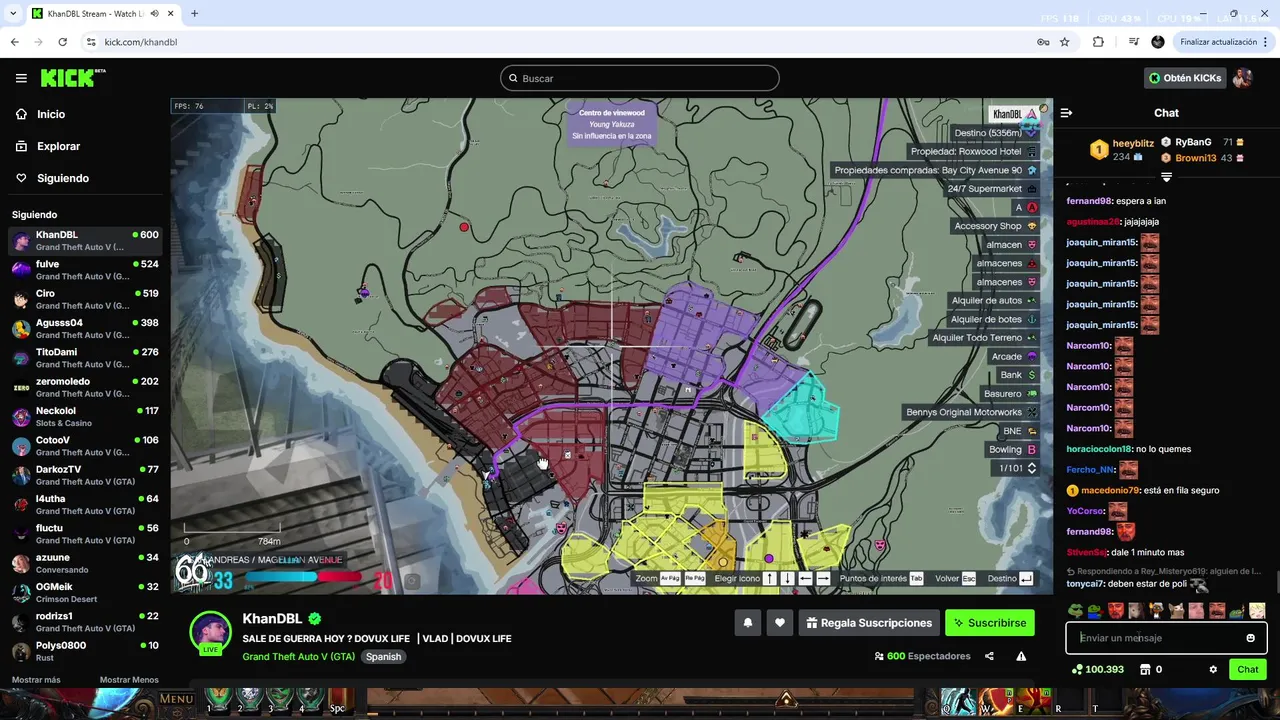Open fulve channel in following list
The width and height of the screenshot is (1280, 720).
tap(85, 270)
